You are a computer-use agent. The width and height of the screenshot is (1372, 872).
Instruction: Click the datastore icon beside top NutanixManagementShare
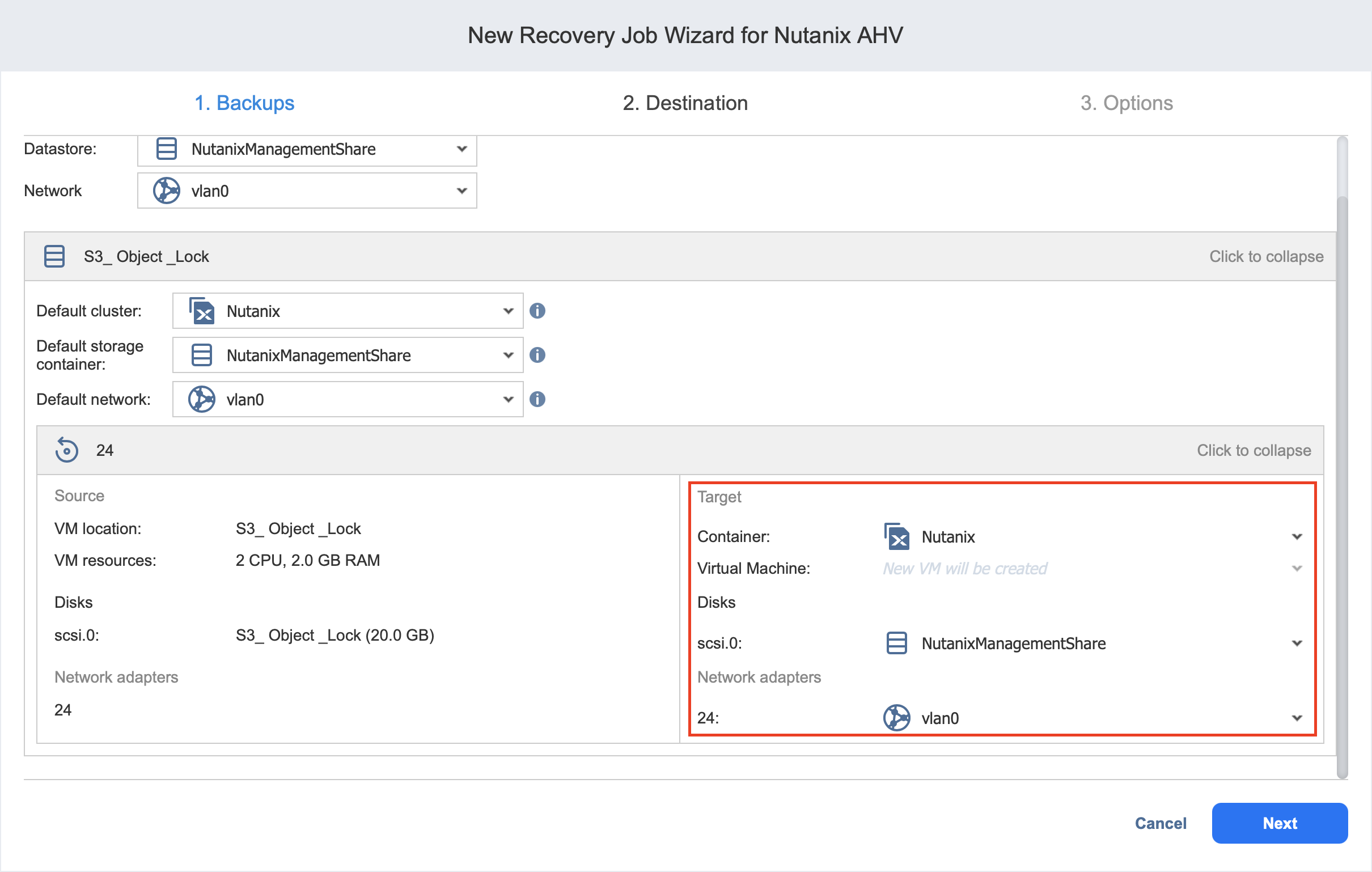pyautogui.click(x=166, y=149)
